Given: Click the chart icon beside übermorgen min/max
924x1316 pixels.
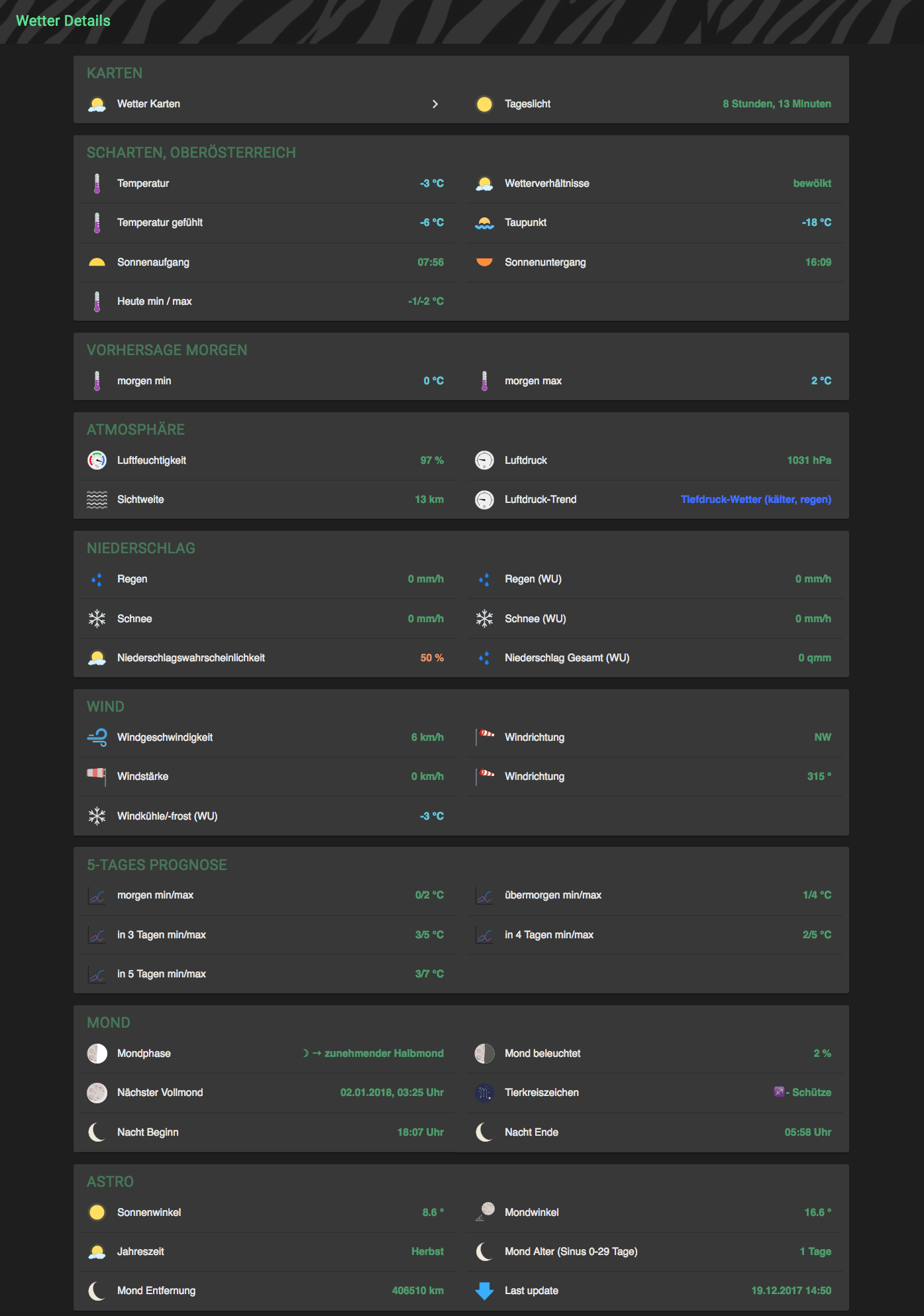Looking at the screenshot, I should (x=484, y=897).
